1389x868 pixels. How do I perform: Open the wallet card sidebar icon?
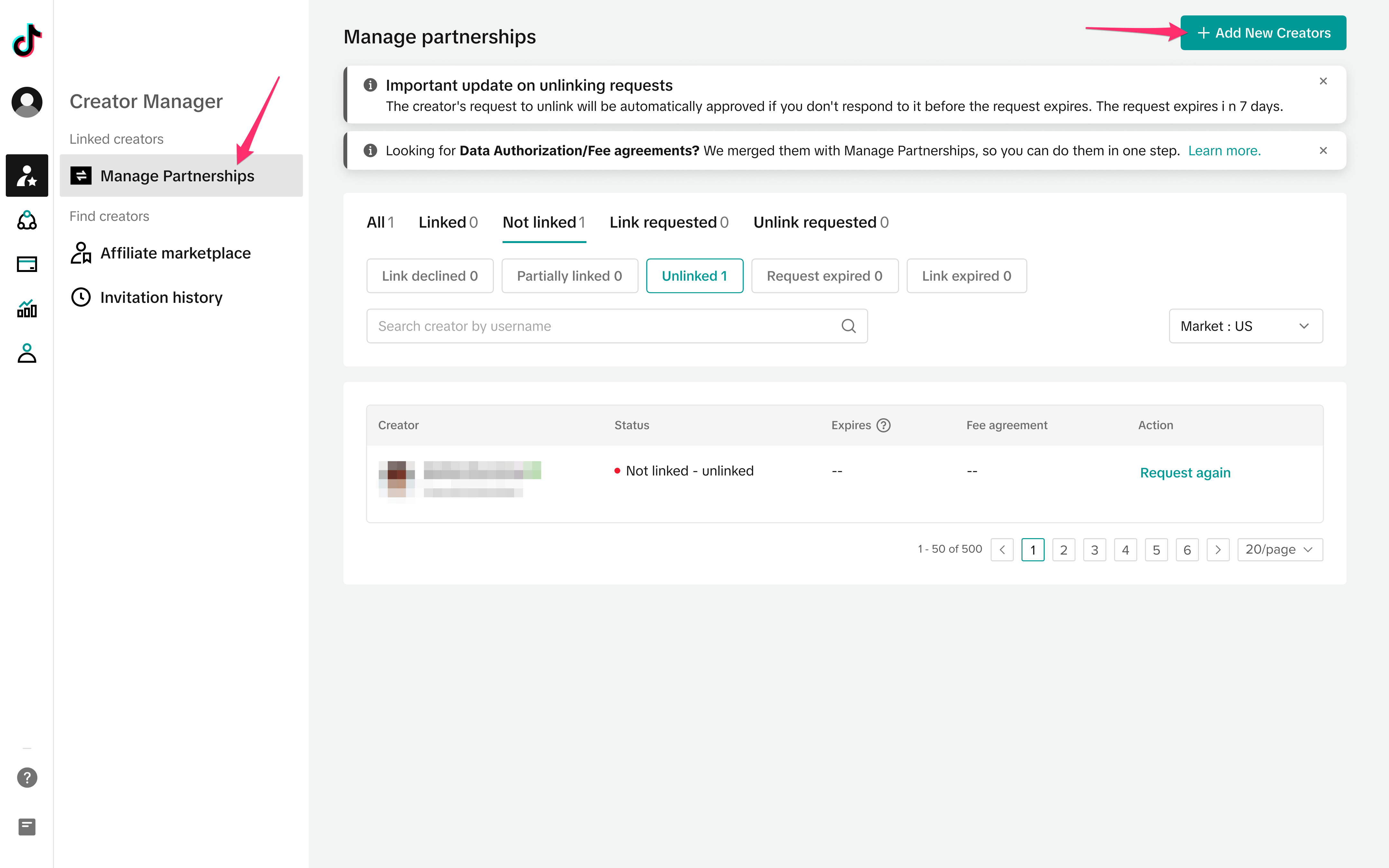click(x=27, y=264)
